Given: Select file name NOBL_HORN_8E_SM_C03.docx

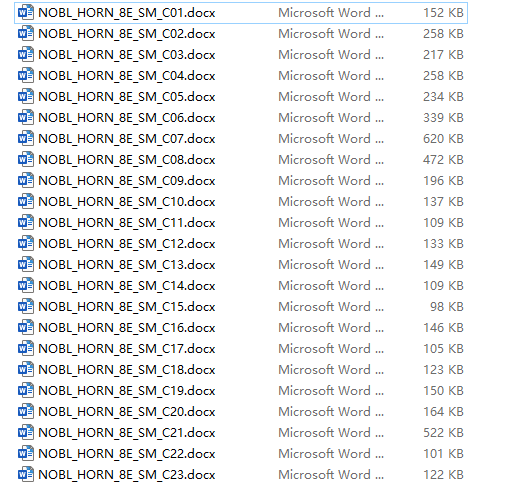Looking at the screenshot, I should pos(127,55).
